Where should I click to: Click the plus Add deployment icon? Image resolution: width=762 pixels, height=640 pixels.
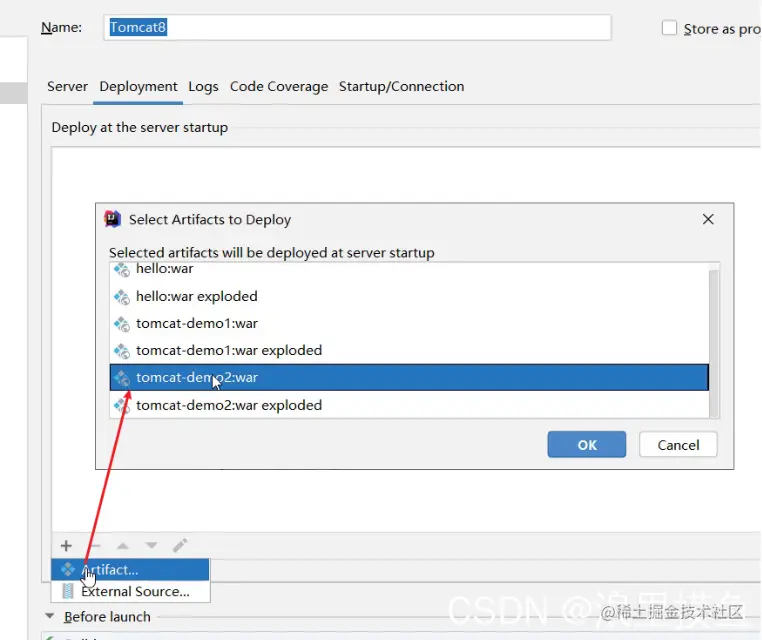[x=66, y=546]
